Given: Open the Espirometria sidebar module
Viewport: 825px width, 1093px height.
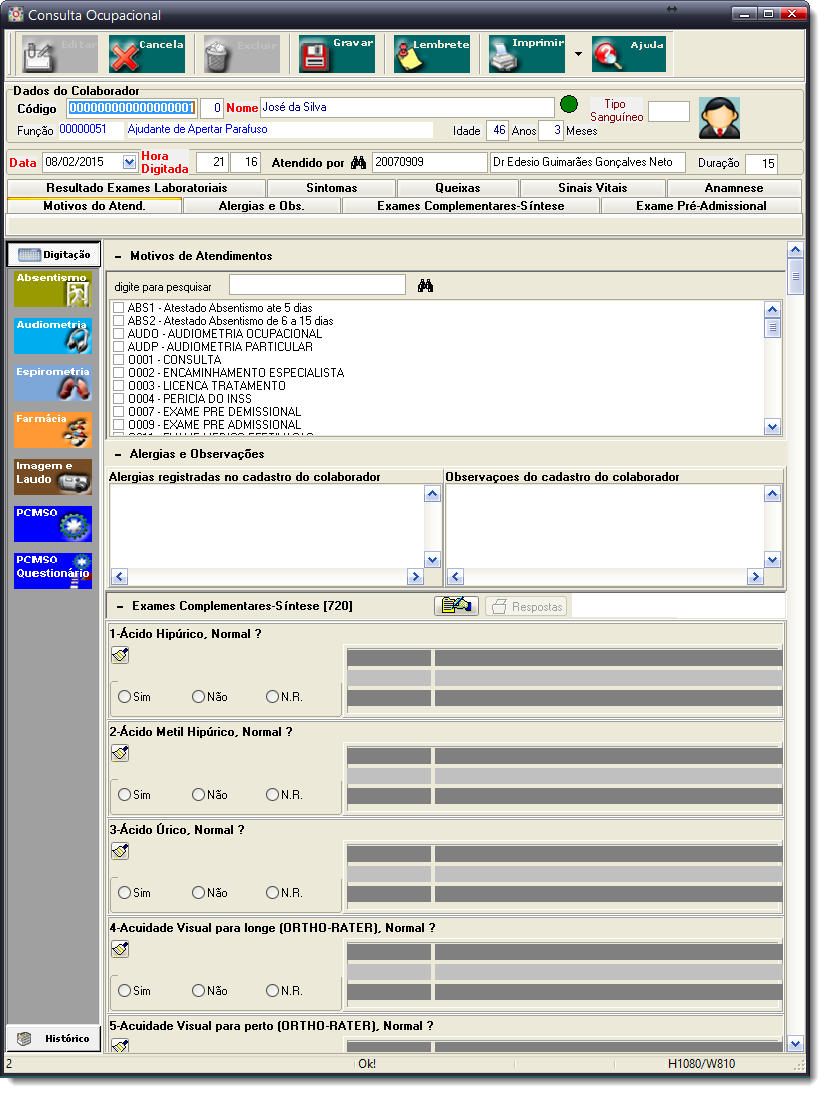Looking at the screenshot, I should click(53, 383).
